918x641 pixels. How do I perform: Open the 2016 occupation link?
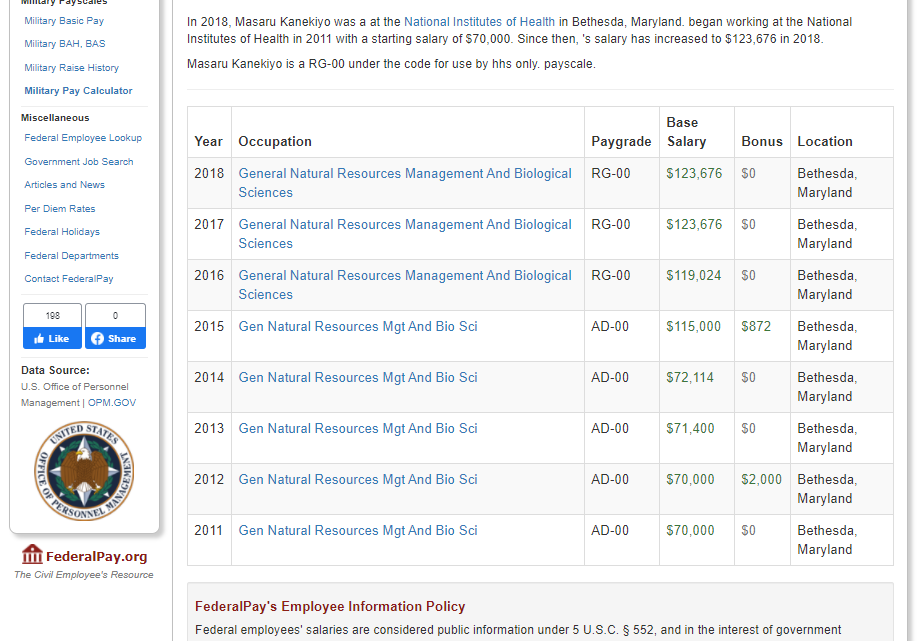click(405, 284)
